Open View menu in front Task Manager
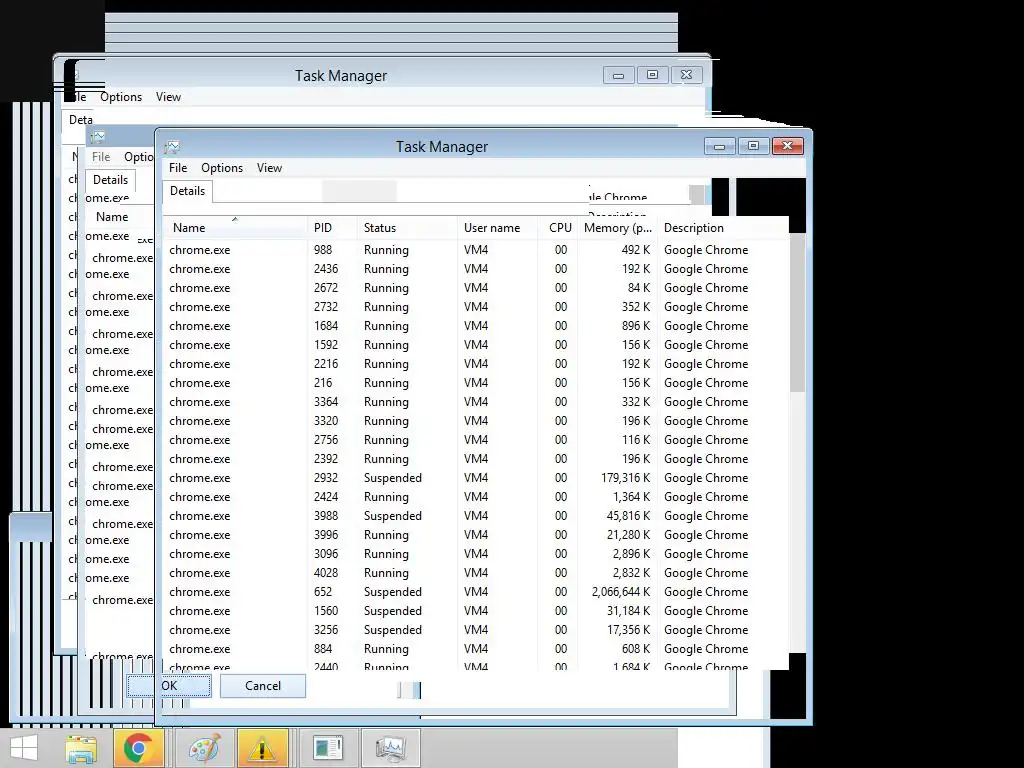The image size is (1024, 768). click(x=269, y=168)
